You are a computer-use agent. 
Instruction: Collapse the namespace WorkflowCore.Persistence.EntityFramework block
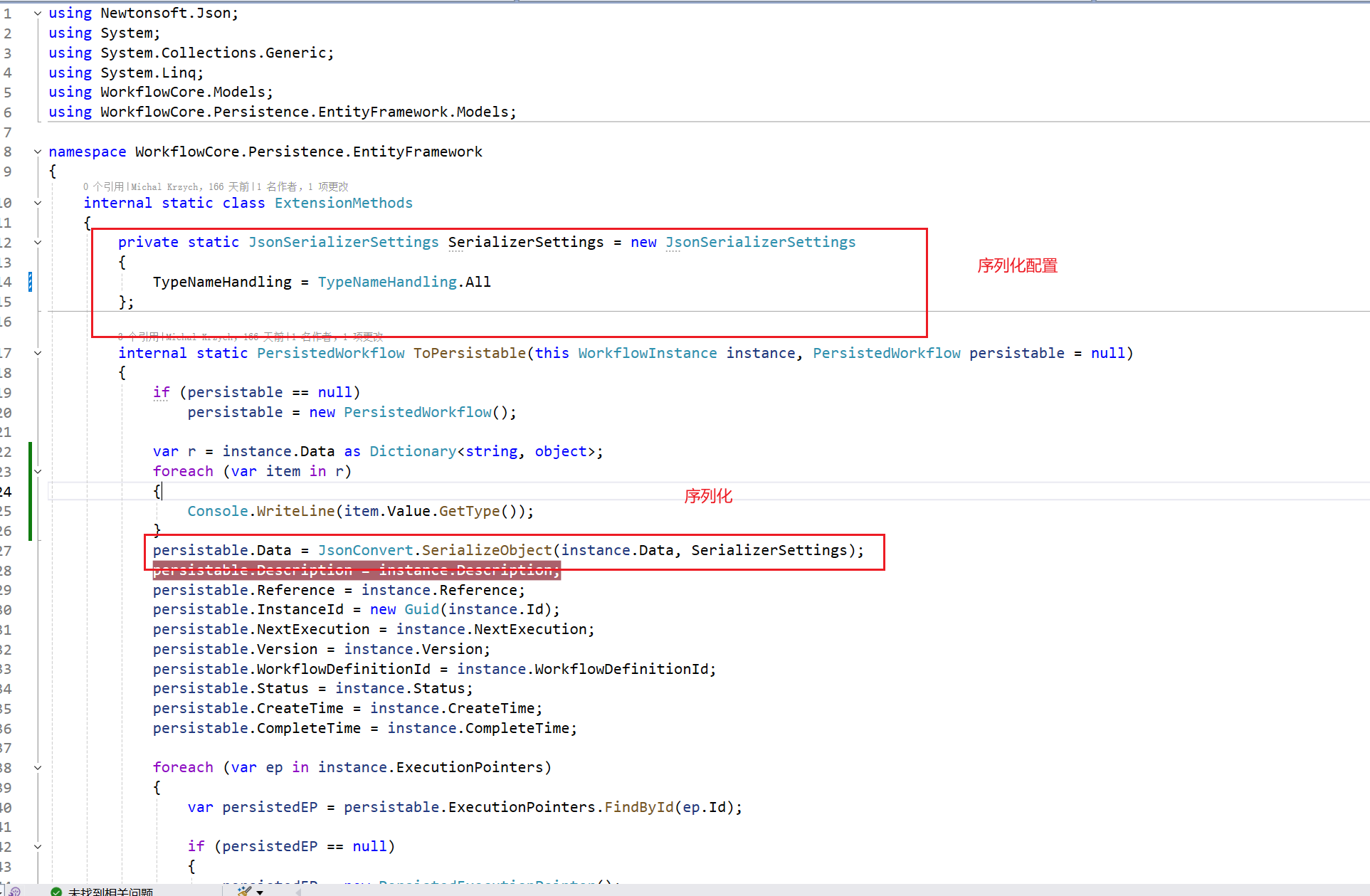pyautogui.click(x=38, y=152)
